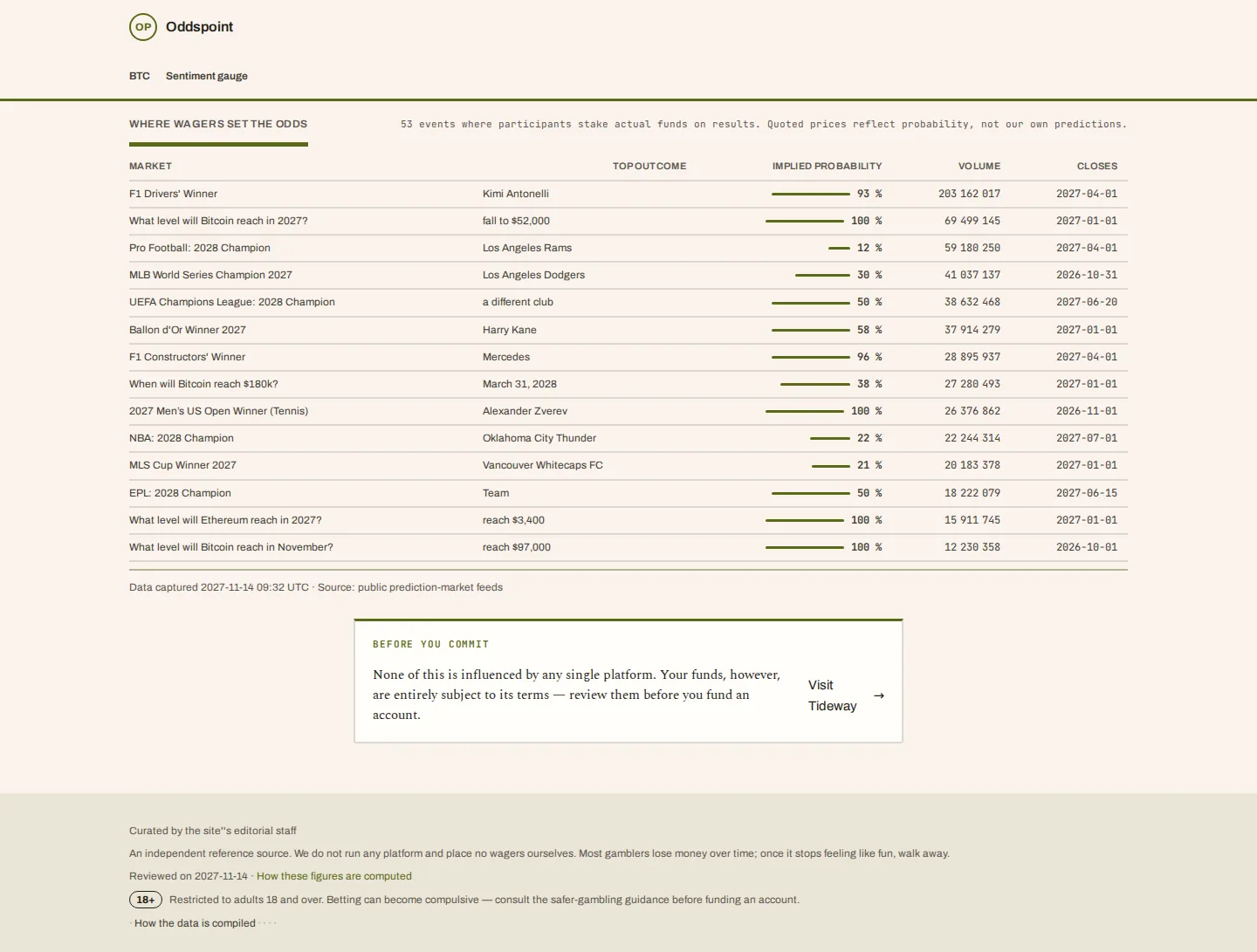The height and width of the screenshot is (952, 1257).
Task: Click the closing date 2026-10-31
Action: [x=1087, y=275]
